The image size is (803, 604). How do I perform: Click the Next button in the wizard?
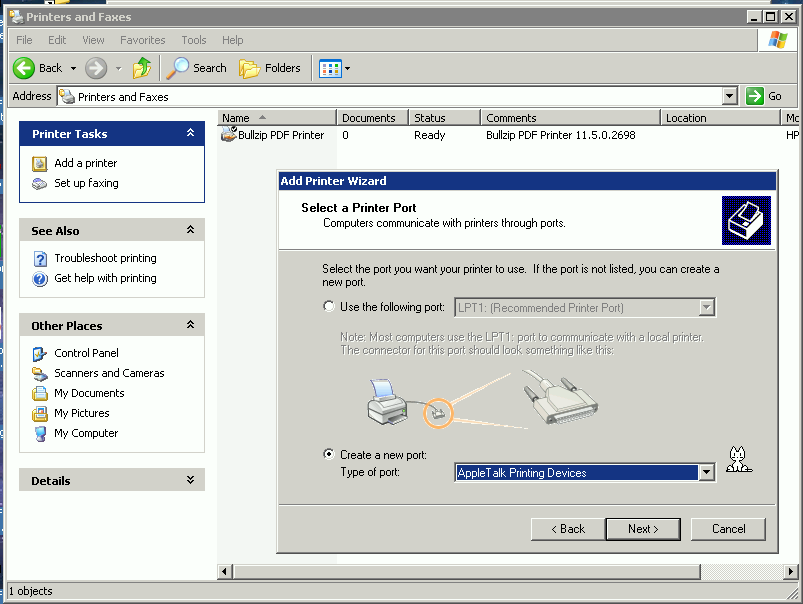tap(643, 529)
